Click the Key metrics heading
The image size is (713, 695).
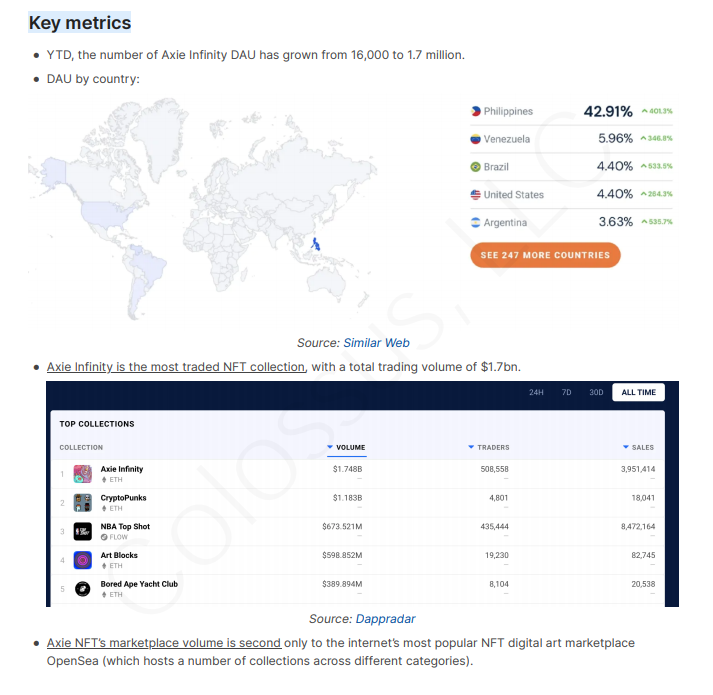80,23
